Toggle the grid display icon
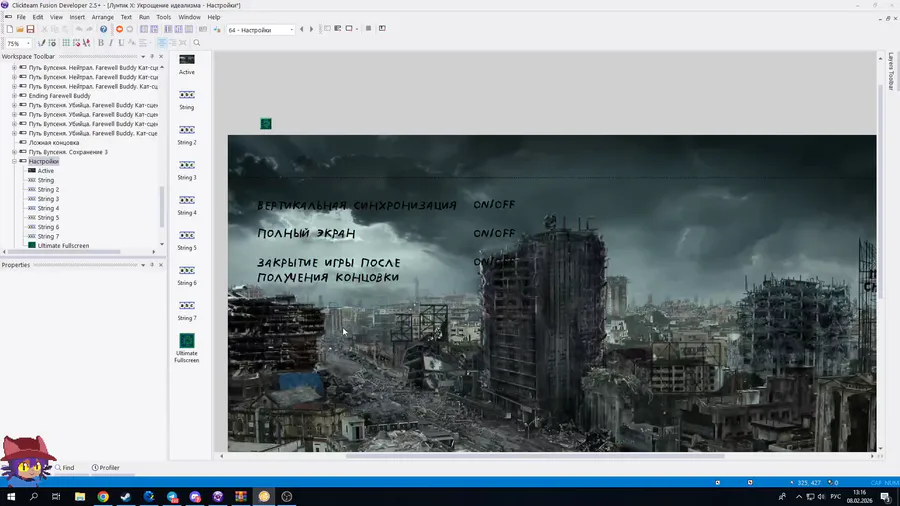 (x=66, y=43)
